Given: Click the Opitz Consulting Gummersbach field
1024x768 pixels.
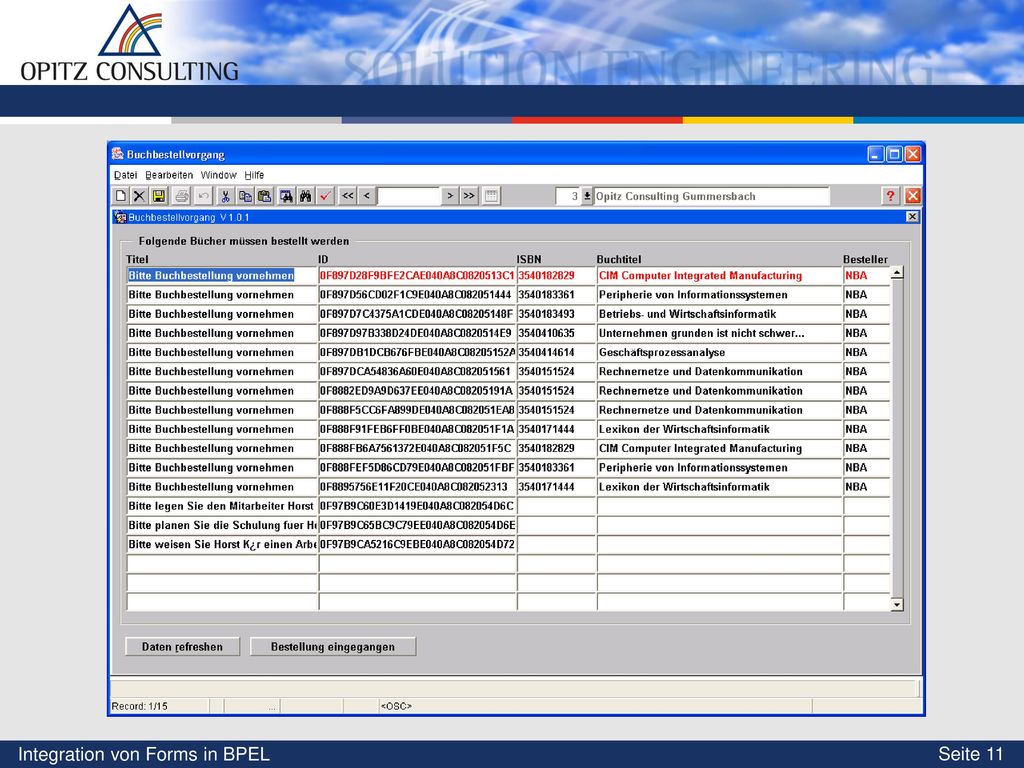Looking at the screenshot, I should point(711,196).
